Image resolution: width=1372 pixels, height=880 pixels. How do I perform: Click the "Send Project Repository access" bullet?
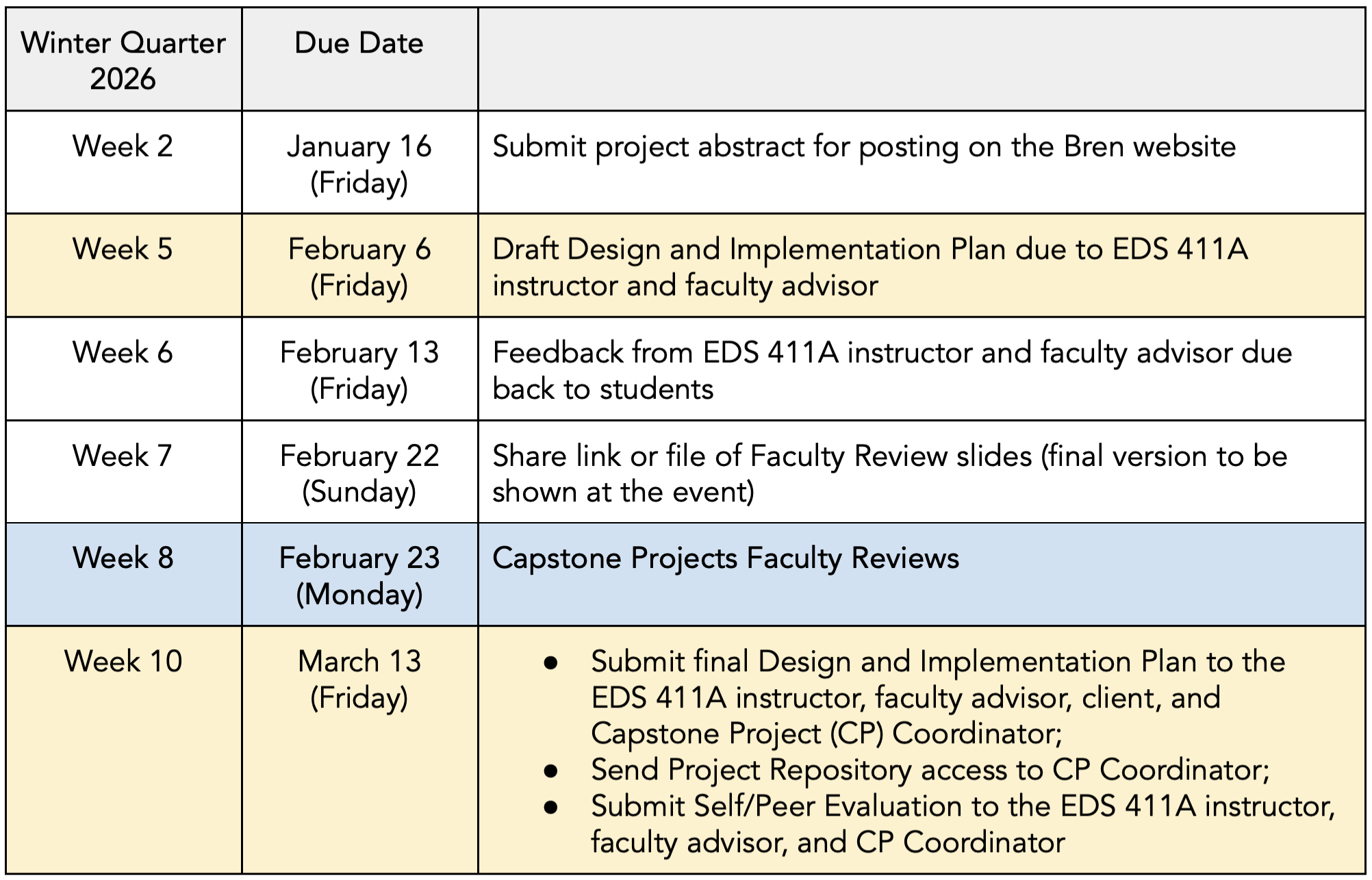pos(930,770)
